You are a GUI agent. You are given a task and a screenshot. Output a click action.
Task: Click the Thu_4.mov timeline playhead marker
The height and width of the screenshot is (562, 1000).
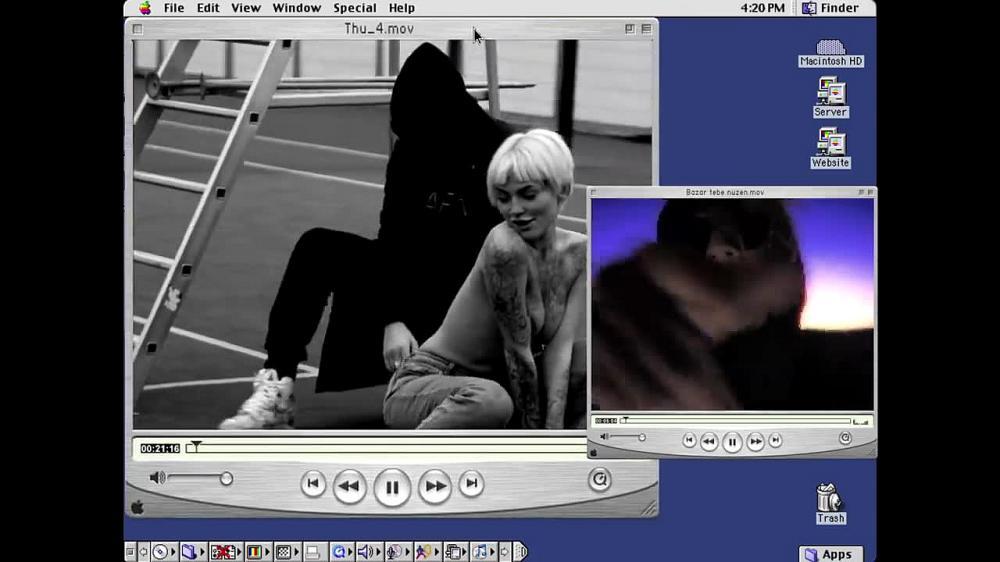point(196,446)
